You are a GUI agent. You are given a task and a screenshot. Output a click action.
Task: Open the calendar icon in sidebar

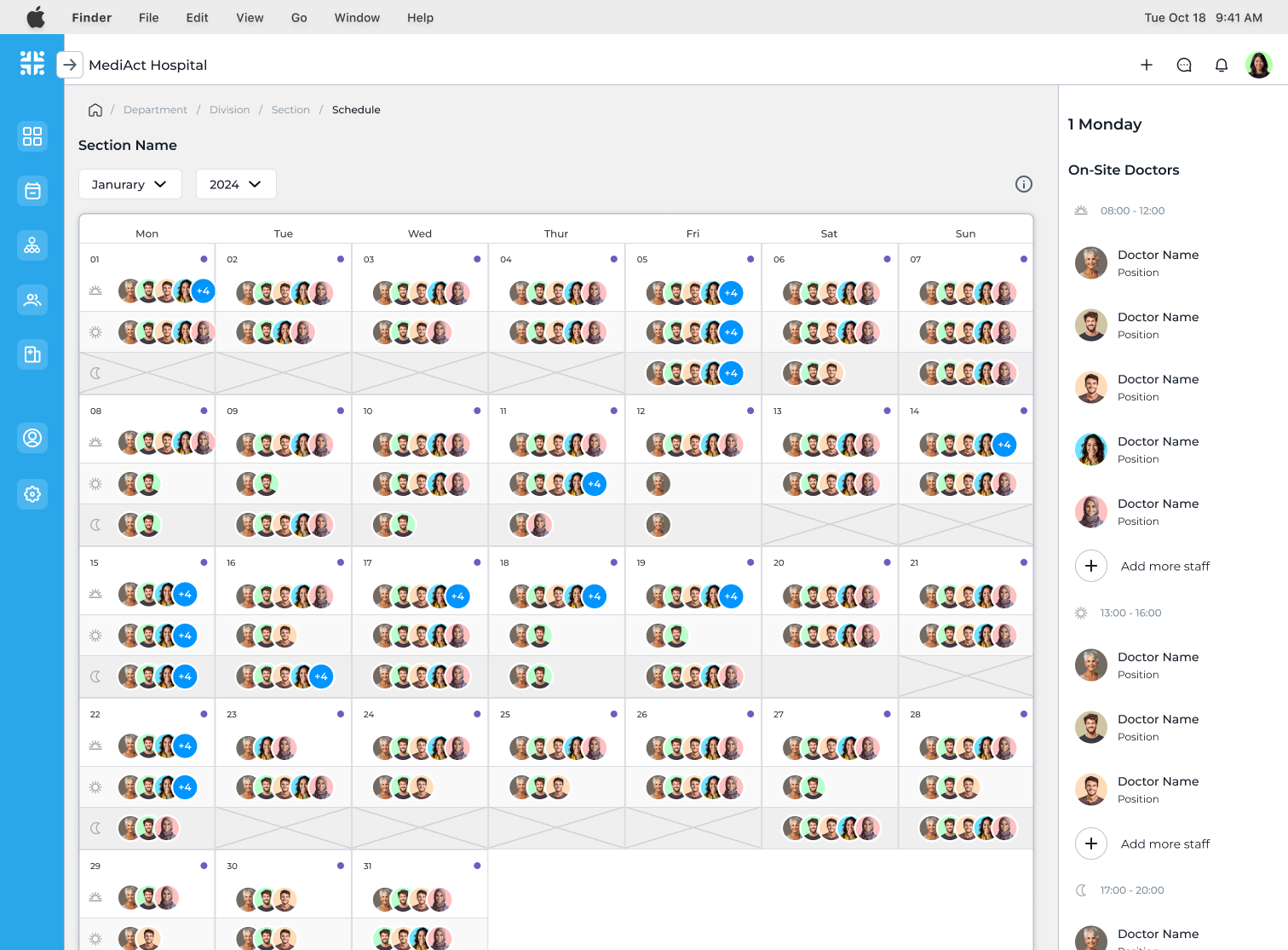pyautogui.click(x=32, y=191)
